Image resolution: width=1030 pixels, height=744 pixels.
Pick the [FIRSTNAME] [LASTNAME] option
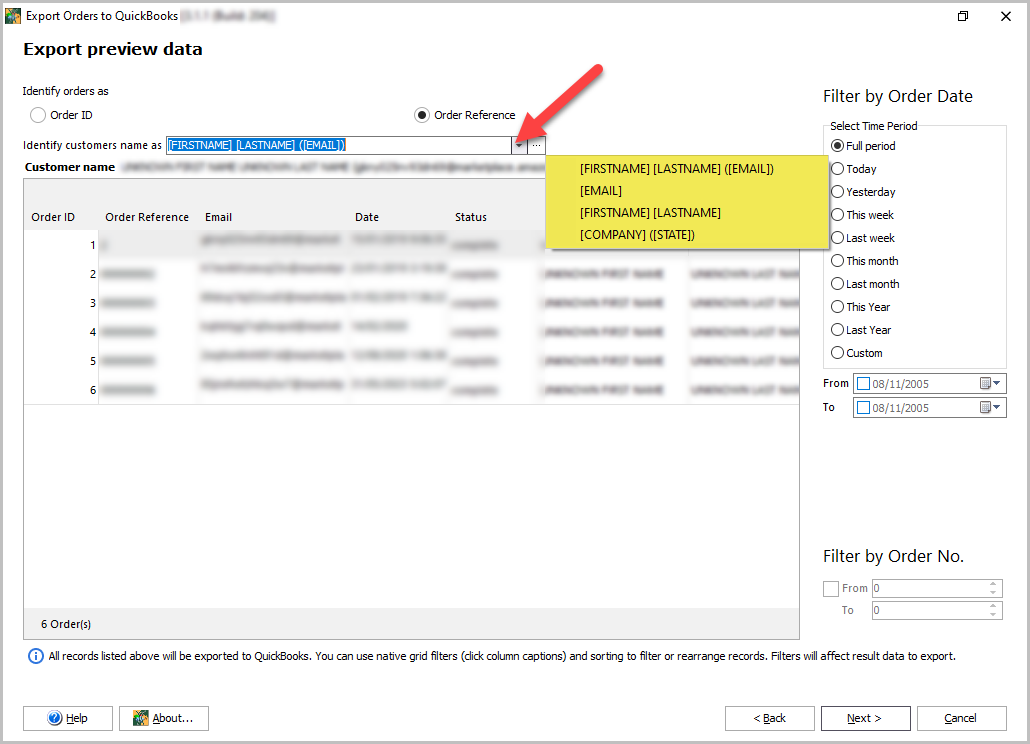650,213
